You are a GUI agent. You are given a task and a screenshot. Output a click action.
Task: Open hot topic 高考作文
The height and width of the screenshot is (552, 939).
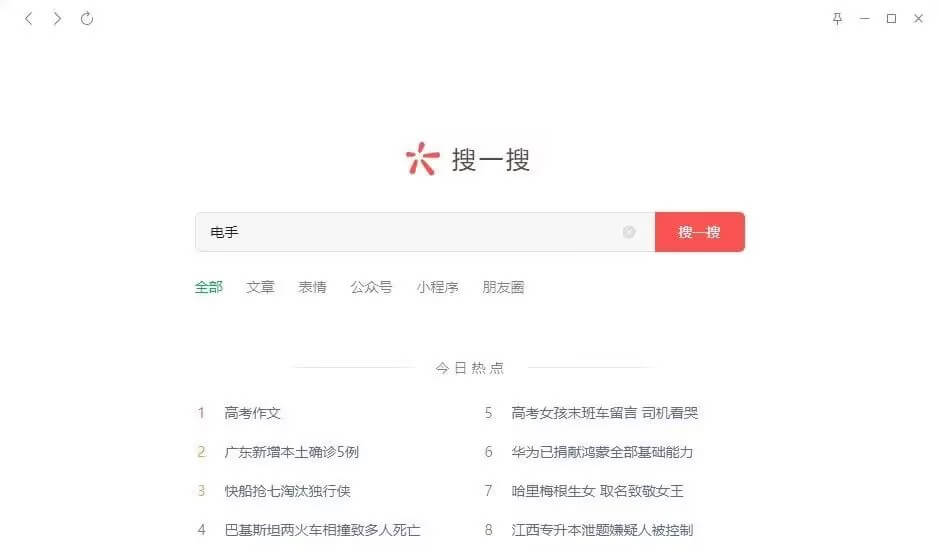coord(252,413)
